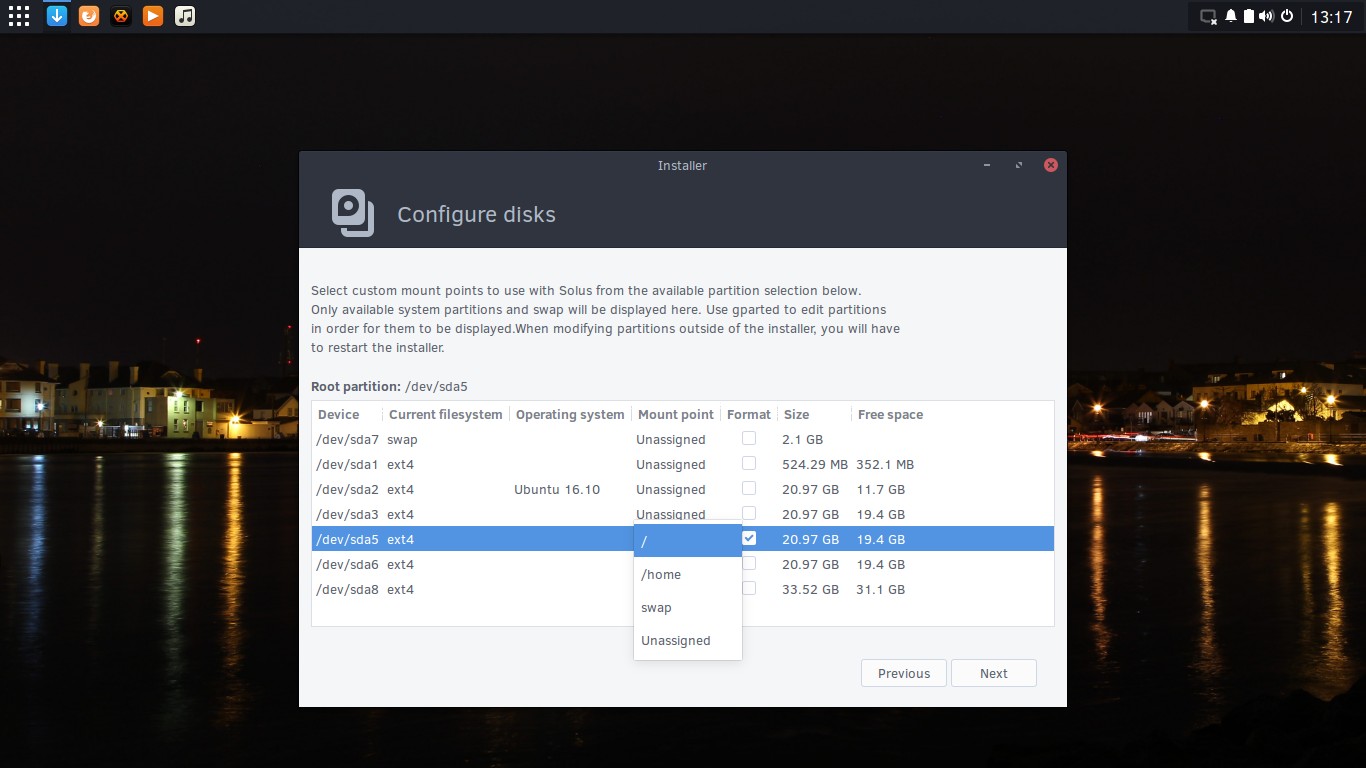Go back using the Previous button
Image resolution: width=1366 pixels, height=768 pixels.
coord(903,672)
